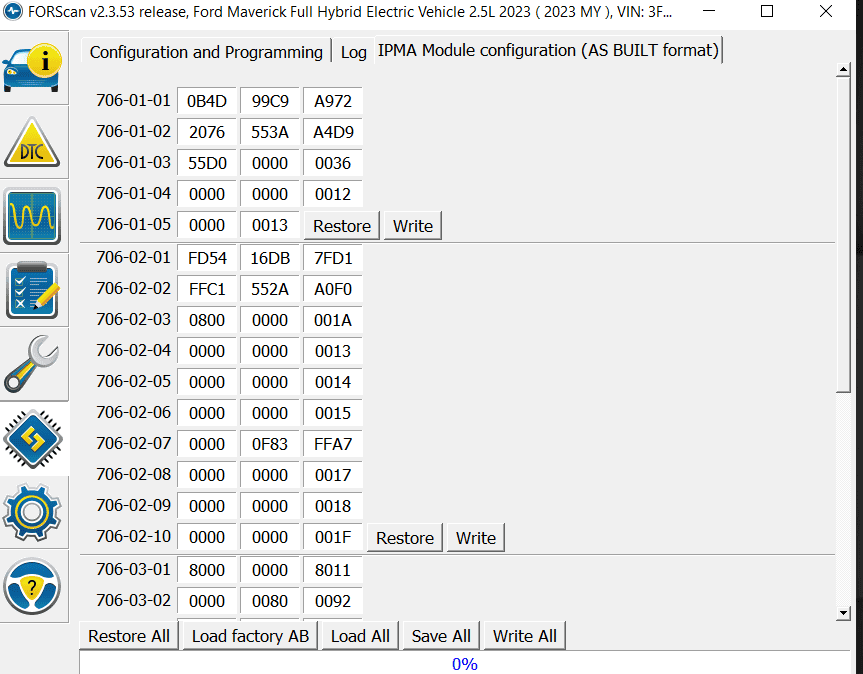Click Write button beside 706-02-10
Image resolution: width=863 pixels, height=674 pixels.
476,538
